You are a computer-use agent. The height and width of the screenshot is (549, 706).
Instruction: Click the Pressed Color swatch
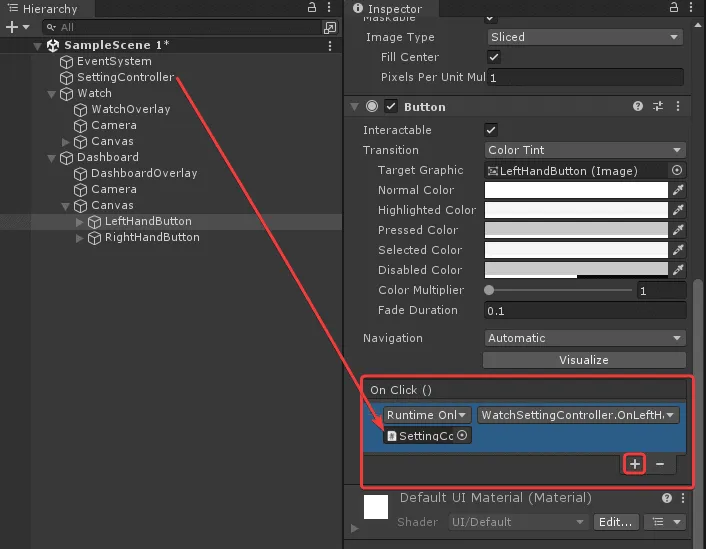(x=576, y=230)
